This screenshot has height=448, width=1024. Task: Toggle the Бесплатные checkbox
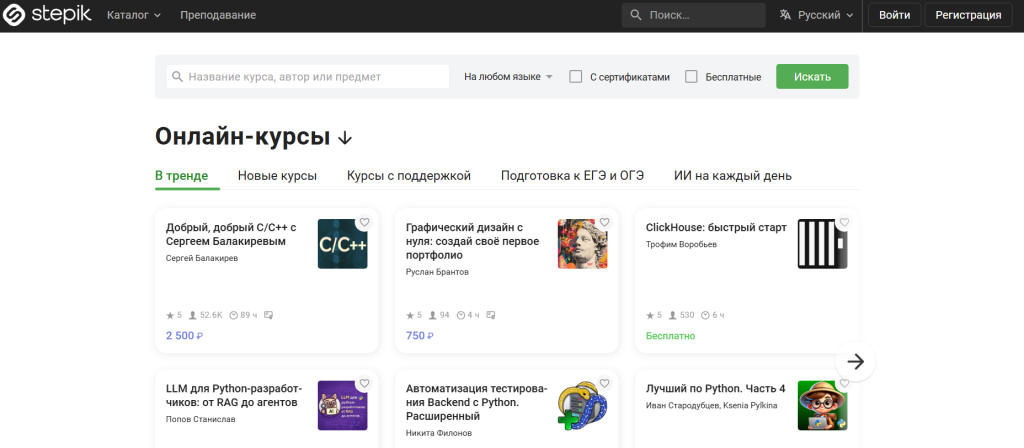(691, 77)
